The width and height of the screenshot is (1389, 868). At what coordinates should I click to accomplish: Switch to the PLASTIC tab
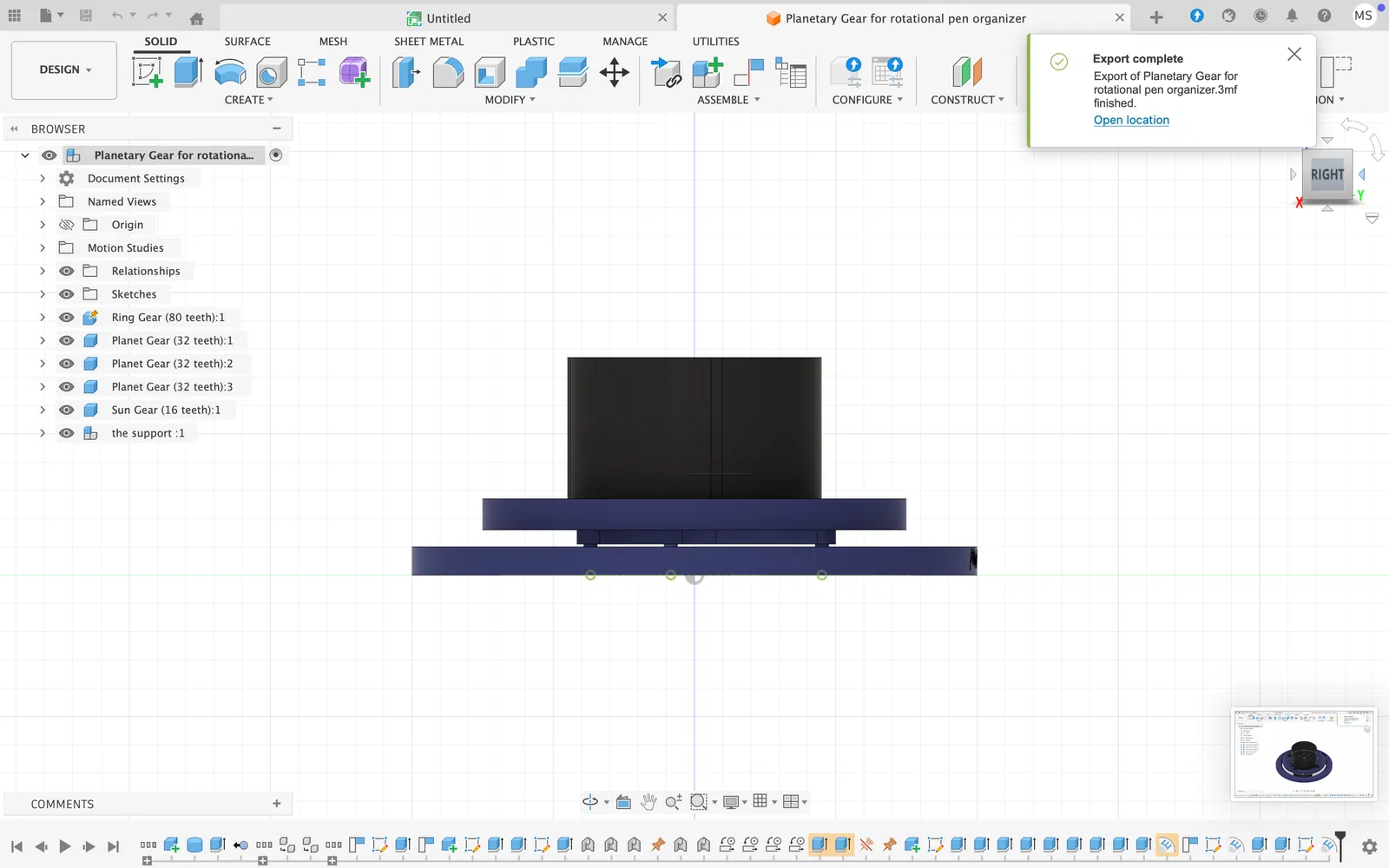point(533,42)
